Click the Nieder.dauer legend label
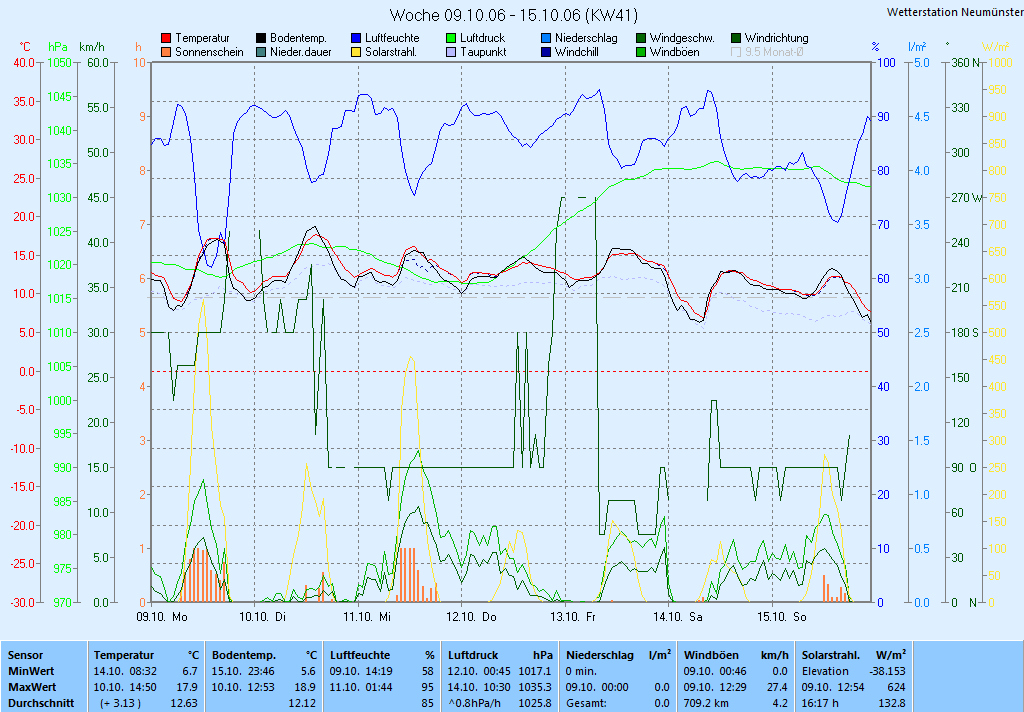Screen dimensions: 1024x712 (x=300, y=52)
